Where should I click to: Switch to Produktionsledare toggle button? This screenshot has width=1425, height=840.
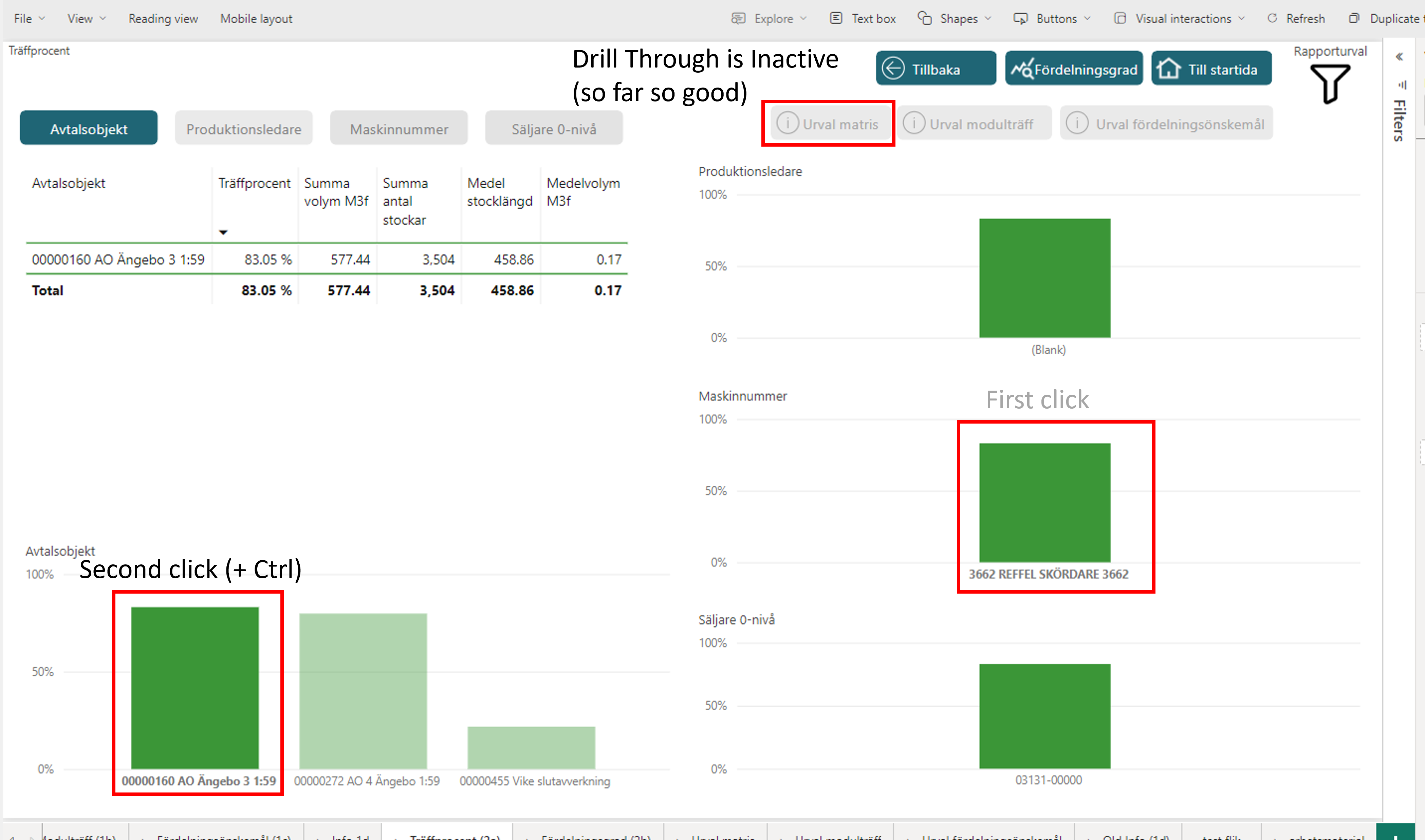click(x=244, y=128)
